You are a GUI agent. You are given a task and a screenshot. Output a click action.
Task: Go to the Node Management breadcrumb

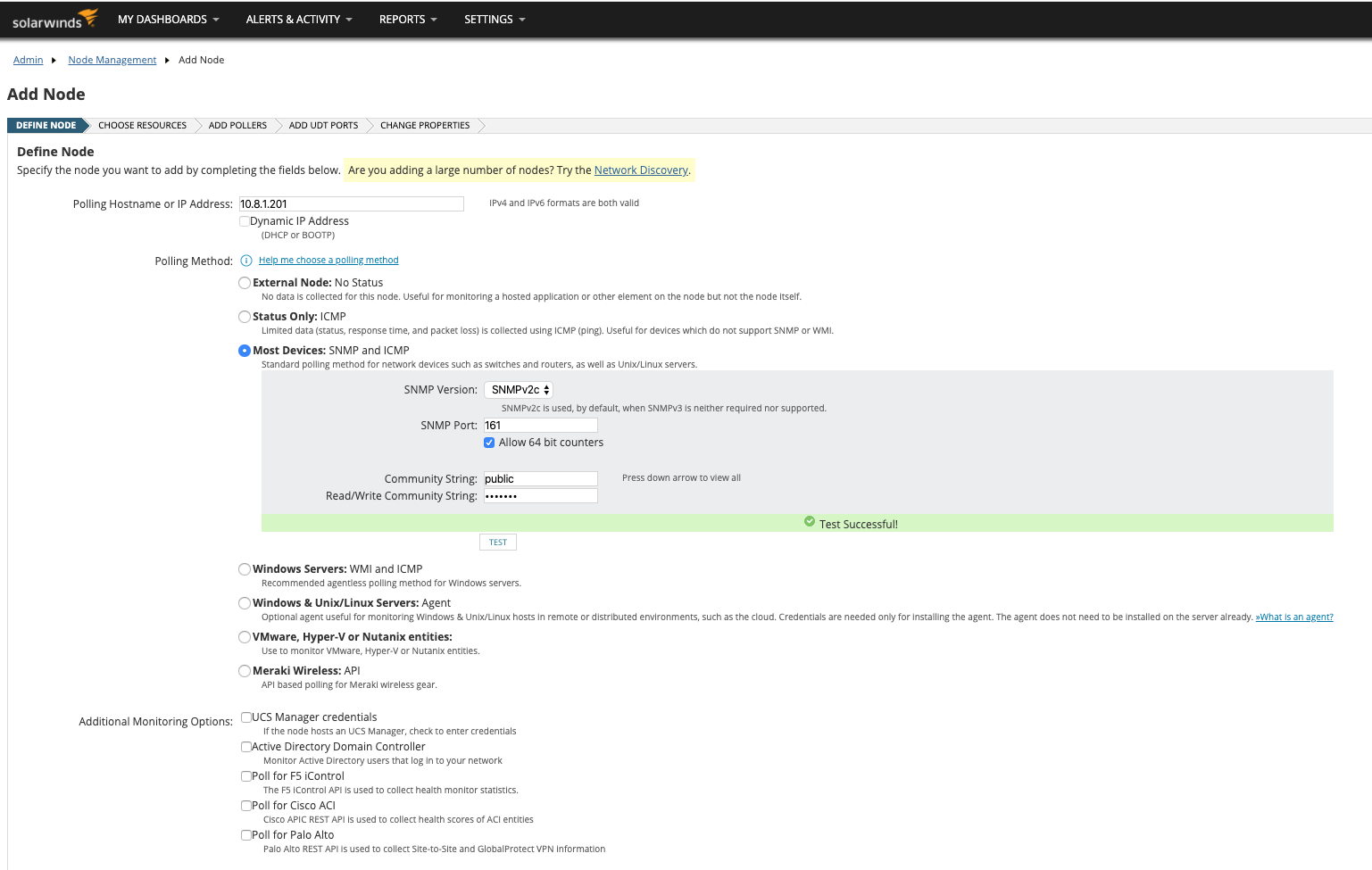[112, 60]
